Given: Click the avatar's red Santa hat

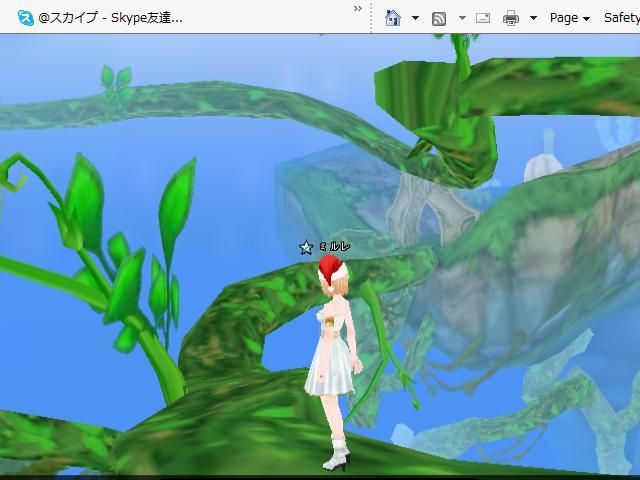Looking at the screenshot, I should click(330, 268).
